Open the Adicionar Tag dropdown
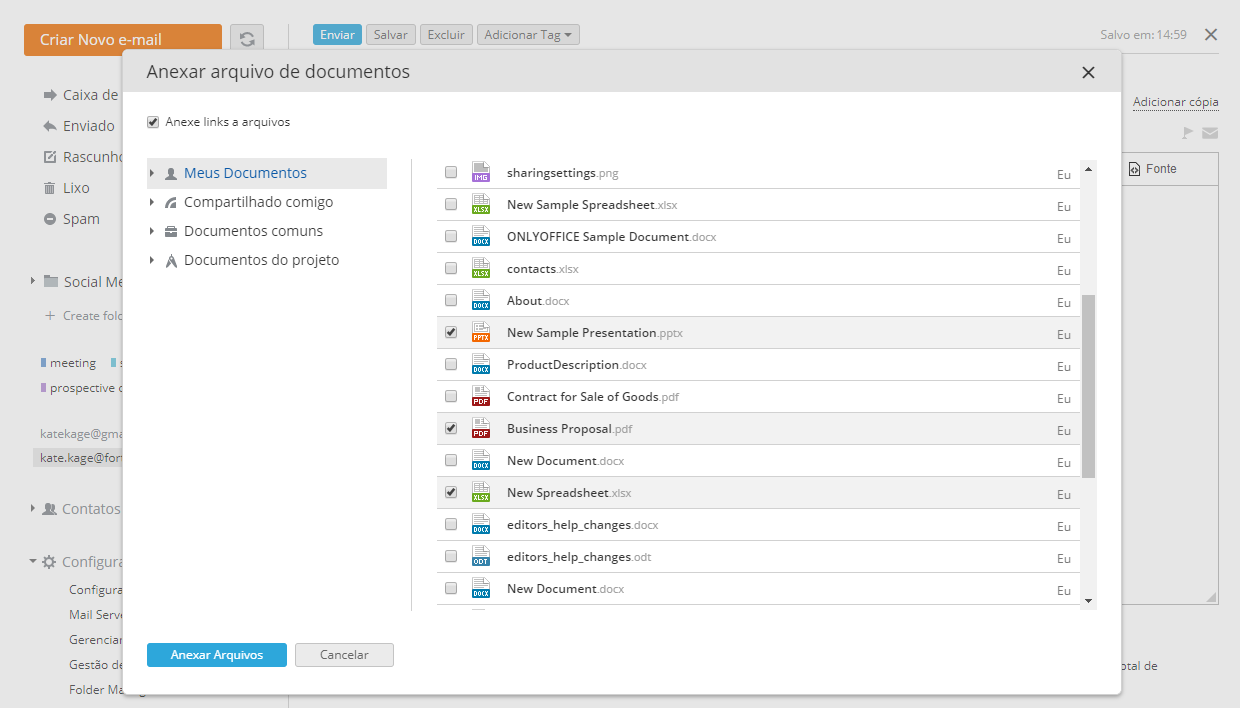 528,35
